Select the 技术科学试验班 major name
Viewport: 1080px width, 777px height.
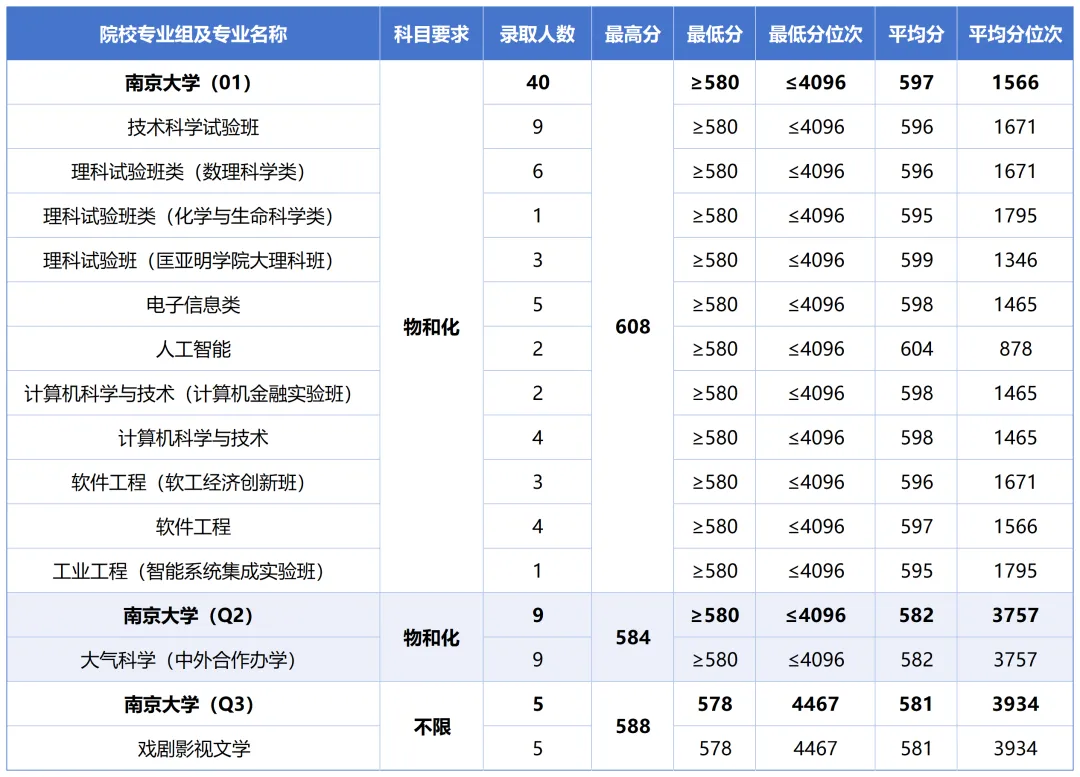(193, 127)
